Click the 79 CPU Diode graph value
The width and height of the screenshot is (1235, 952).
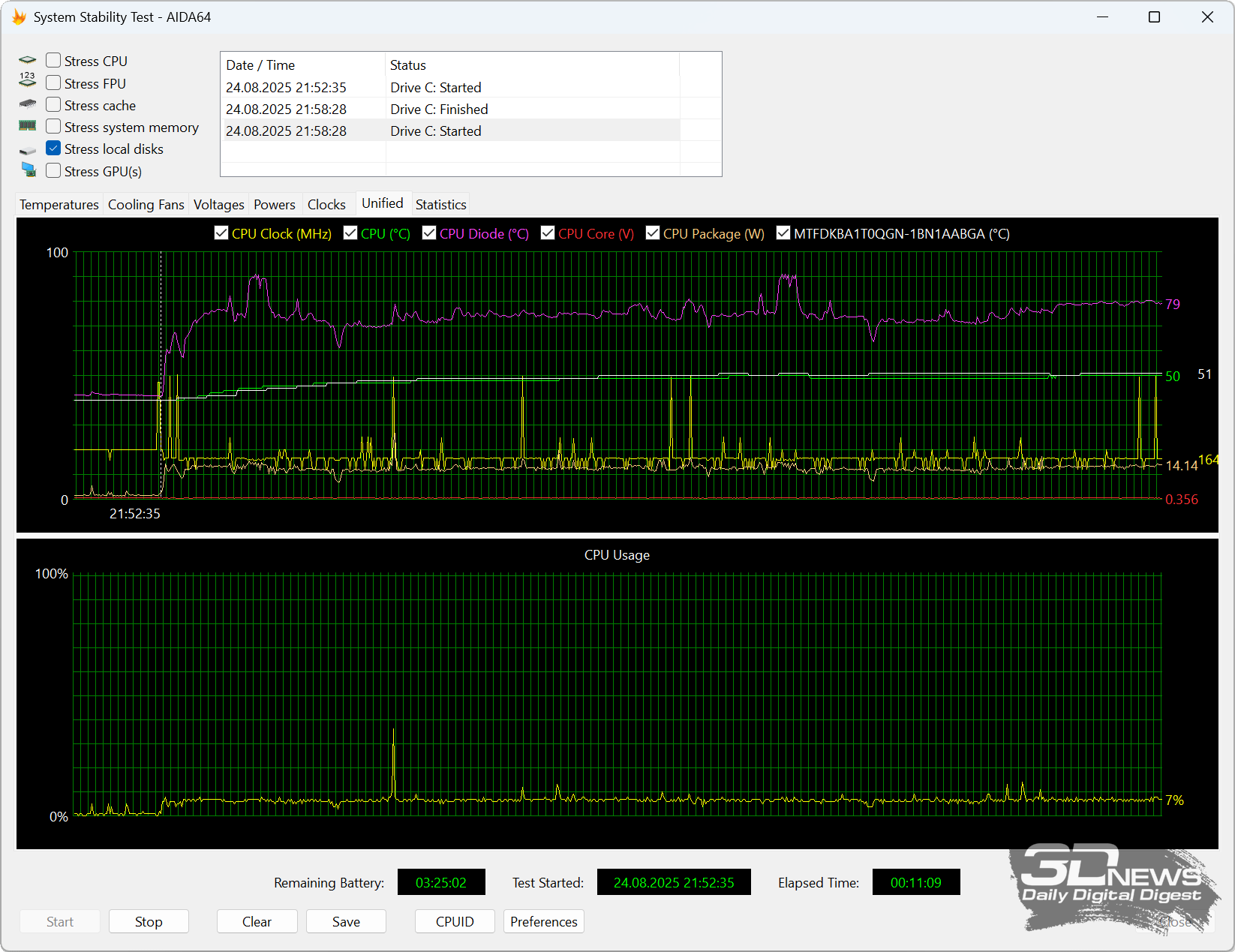[1173, 304]
